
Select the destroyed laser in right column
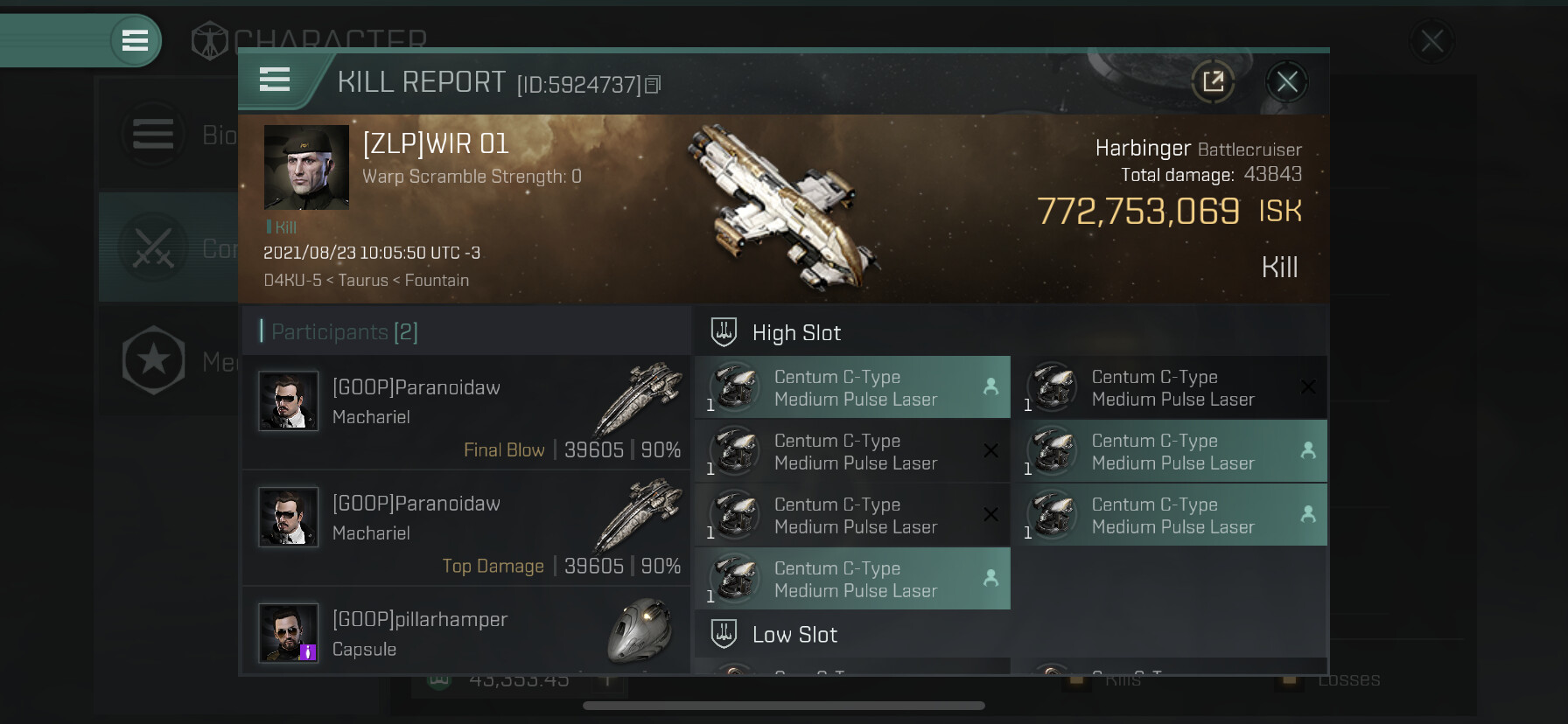point(1169,387)
